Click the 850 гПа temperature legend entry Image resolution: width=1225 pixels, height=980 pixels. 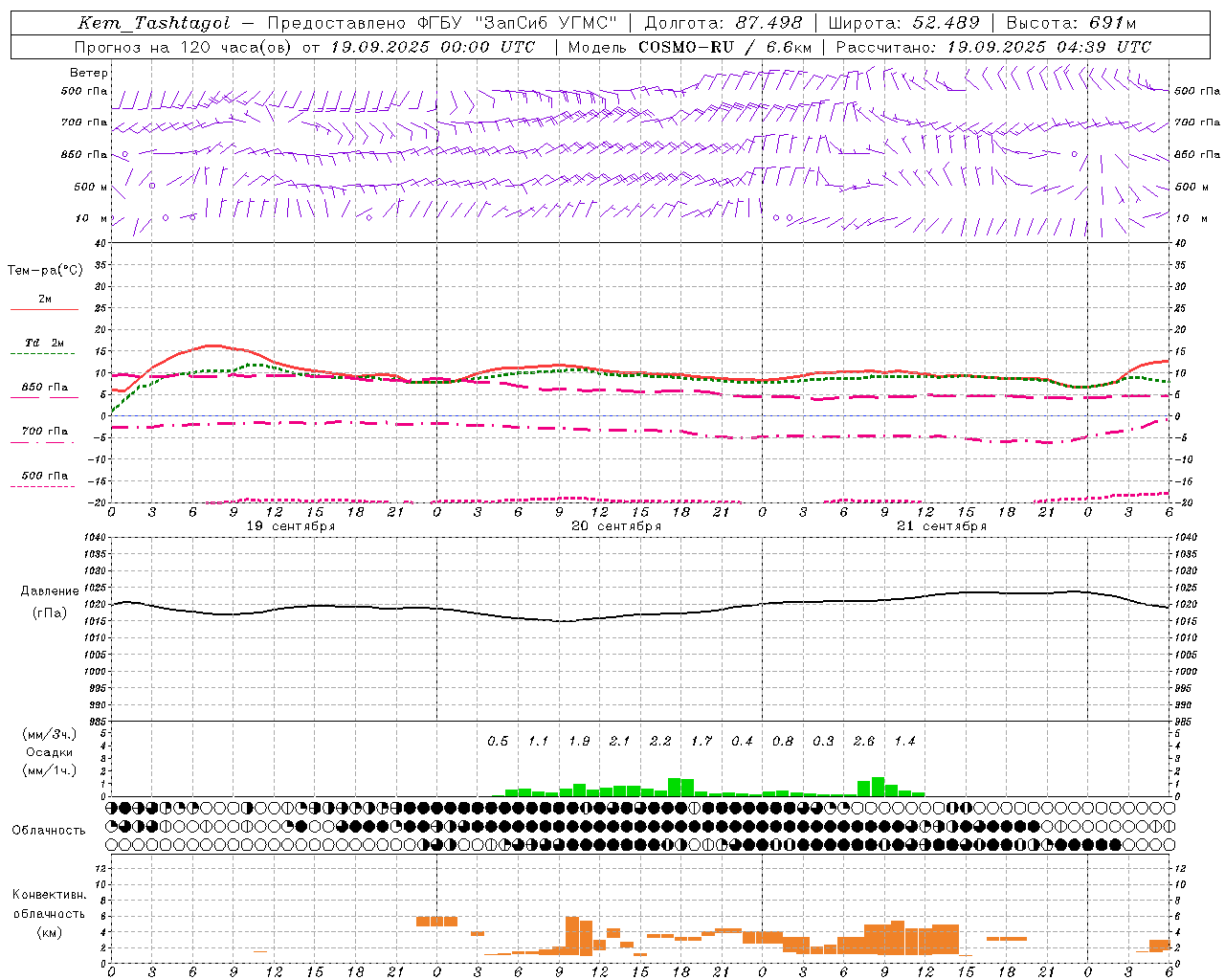(x=45, y=388)
